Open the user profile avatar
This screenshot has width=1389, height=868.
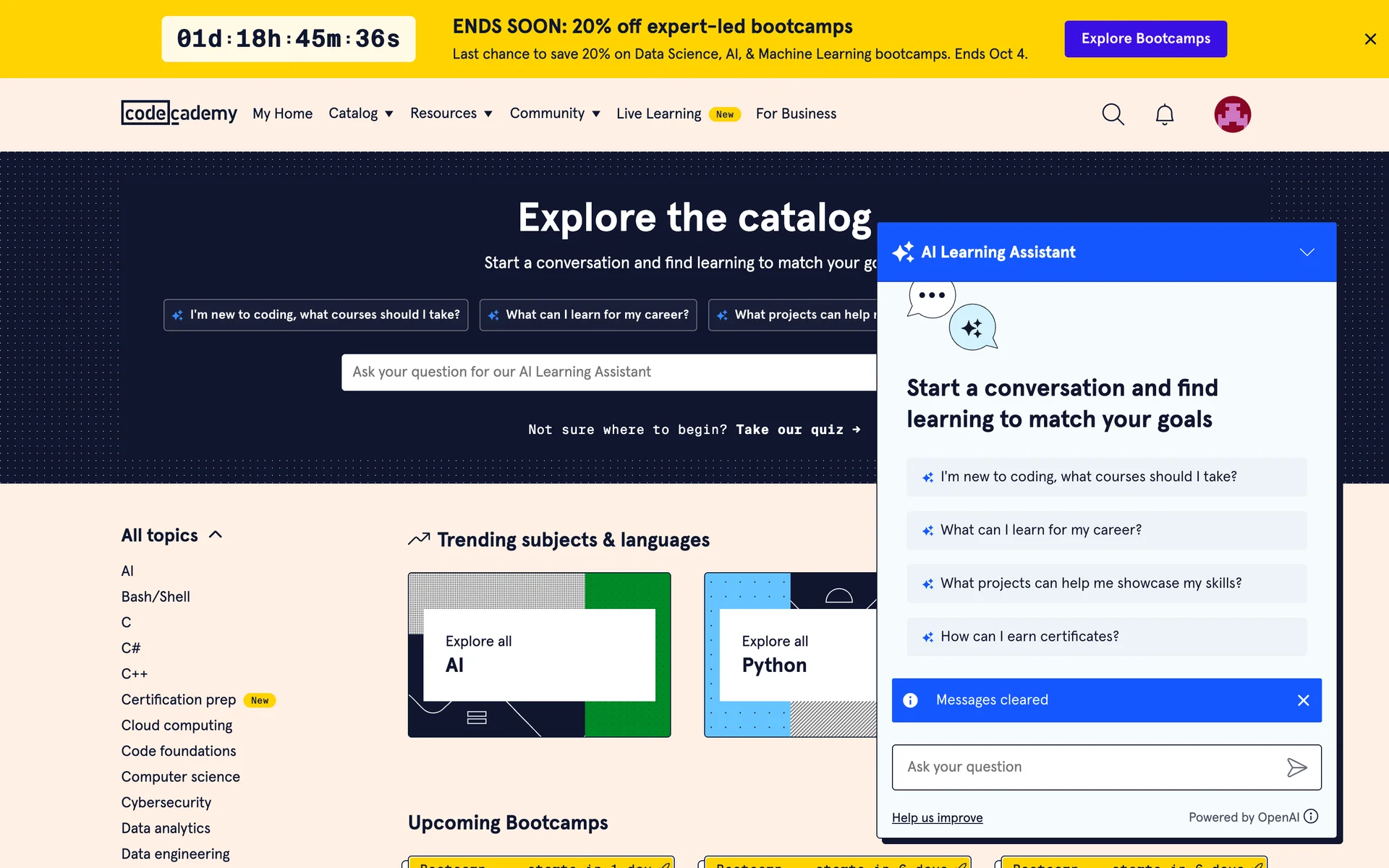click(x=1232, y=114)
